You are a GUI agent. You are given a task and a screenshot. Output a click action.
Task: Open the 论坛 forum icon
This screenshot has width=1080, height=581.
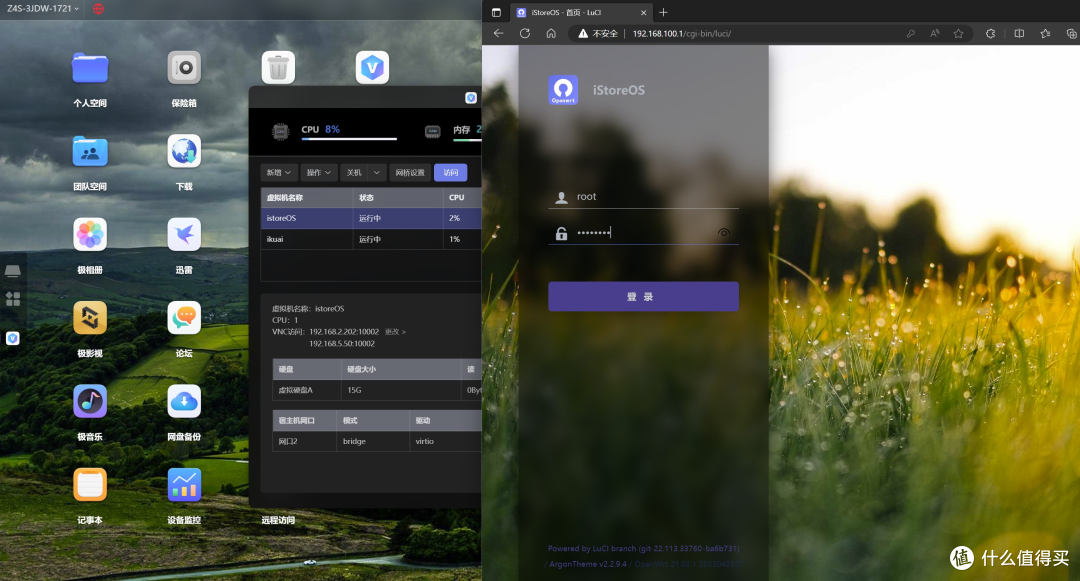[184, 318]
